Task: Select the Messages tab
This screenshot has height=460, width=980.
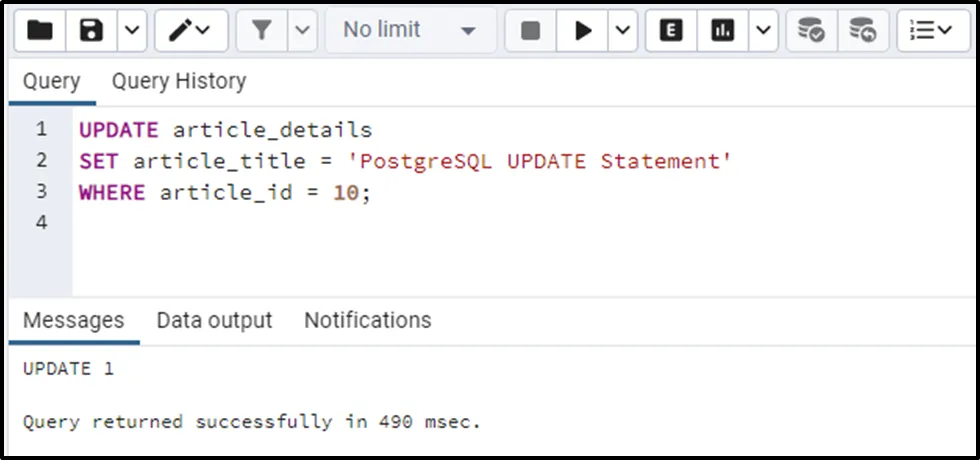Action: point(73,320)
